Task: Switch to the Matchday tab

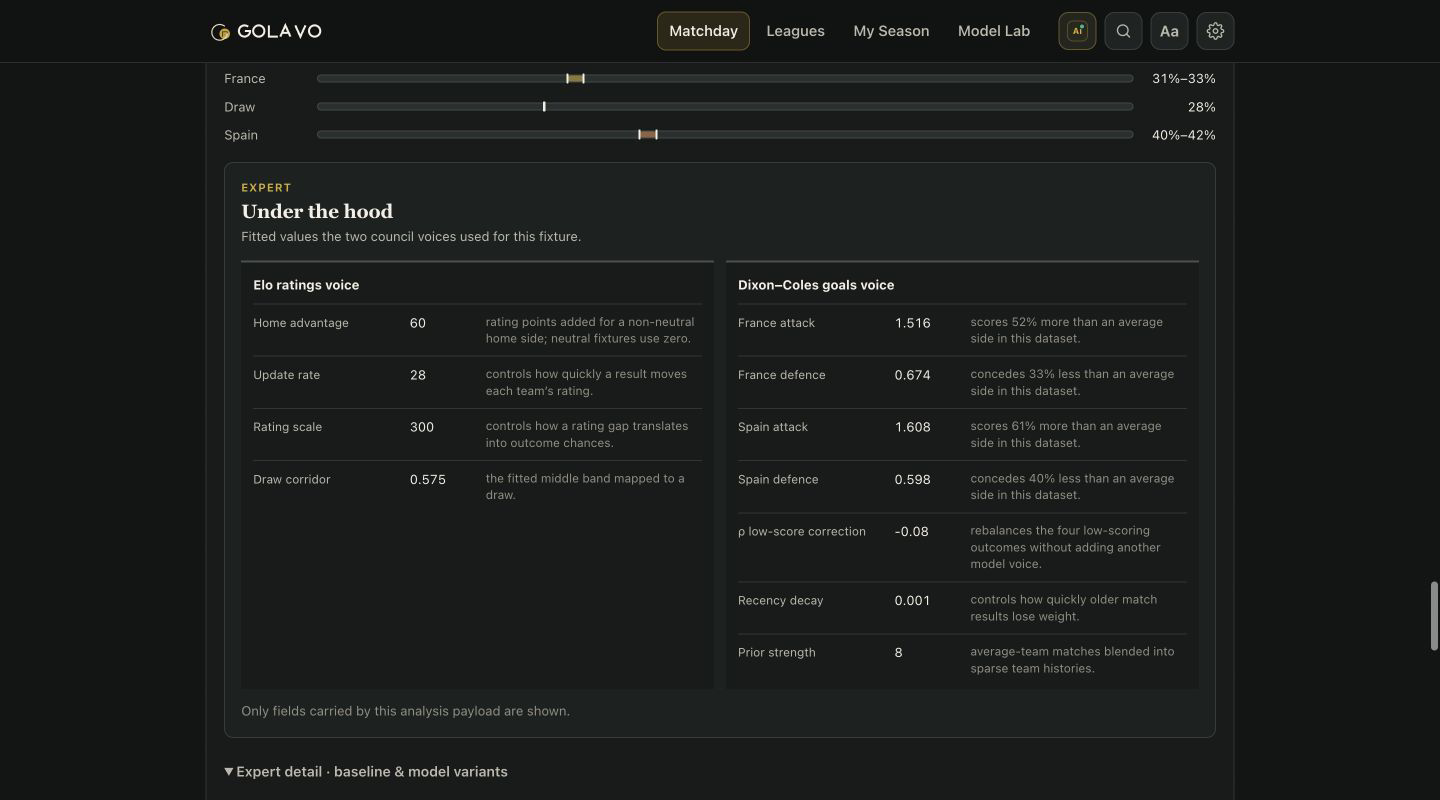Action: [703, 31]
